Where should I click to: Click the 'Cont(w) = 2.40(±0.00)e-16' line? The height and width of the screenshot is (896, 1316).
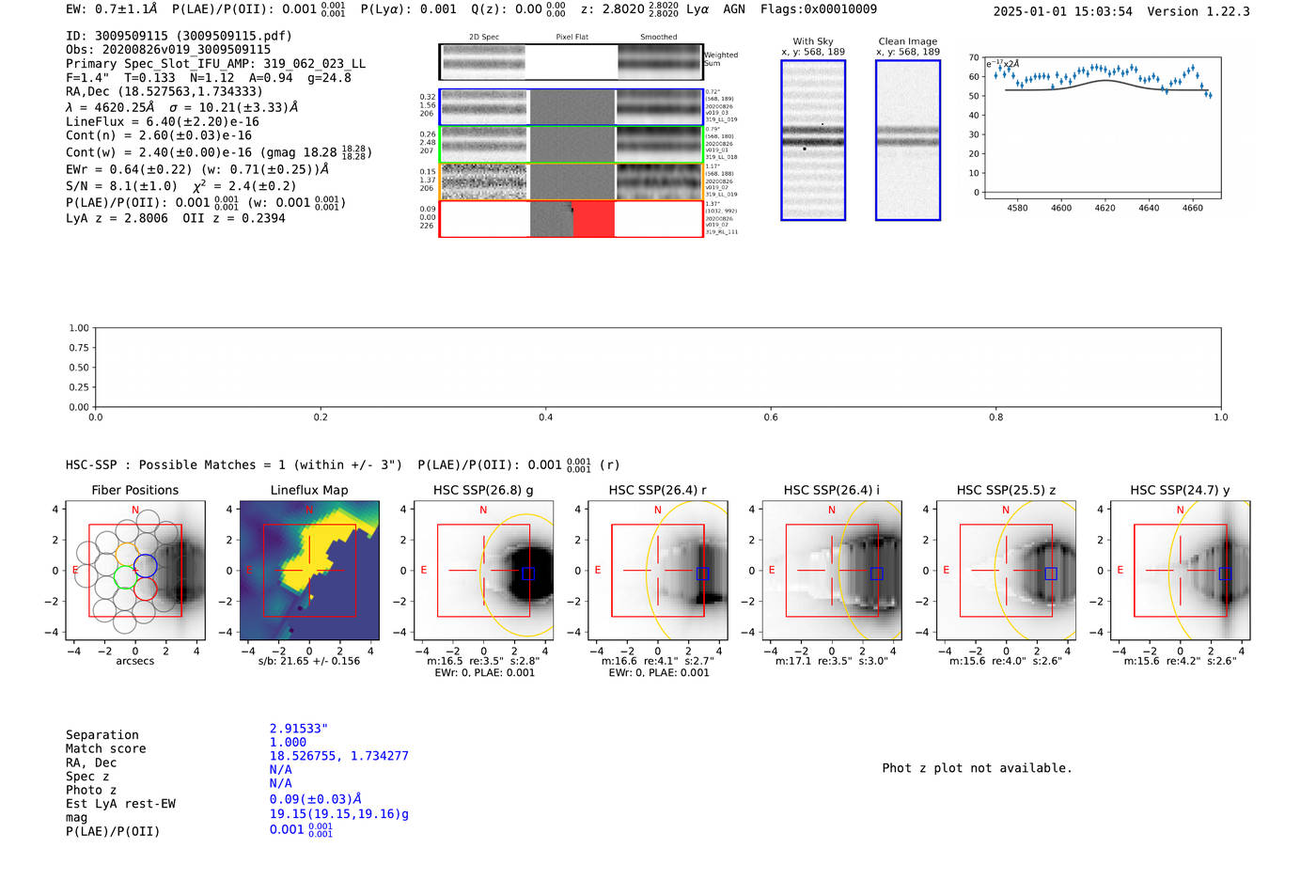coord(219,151)
